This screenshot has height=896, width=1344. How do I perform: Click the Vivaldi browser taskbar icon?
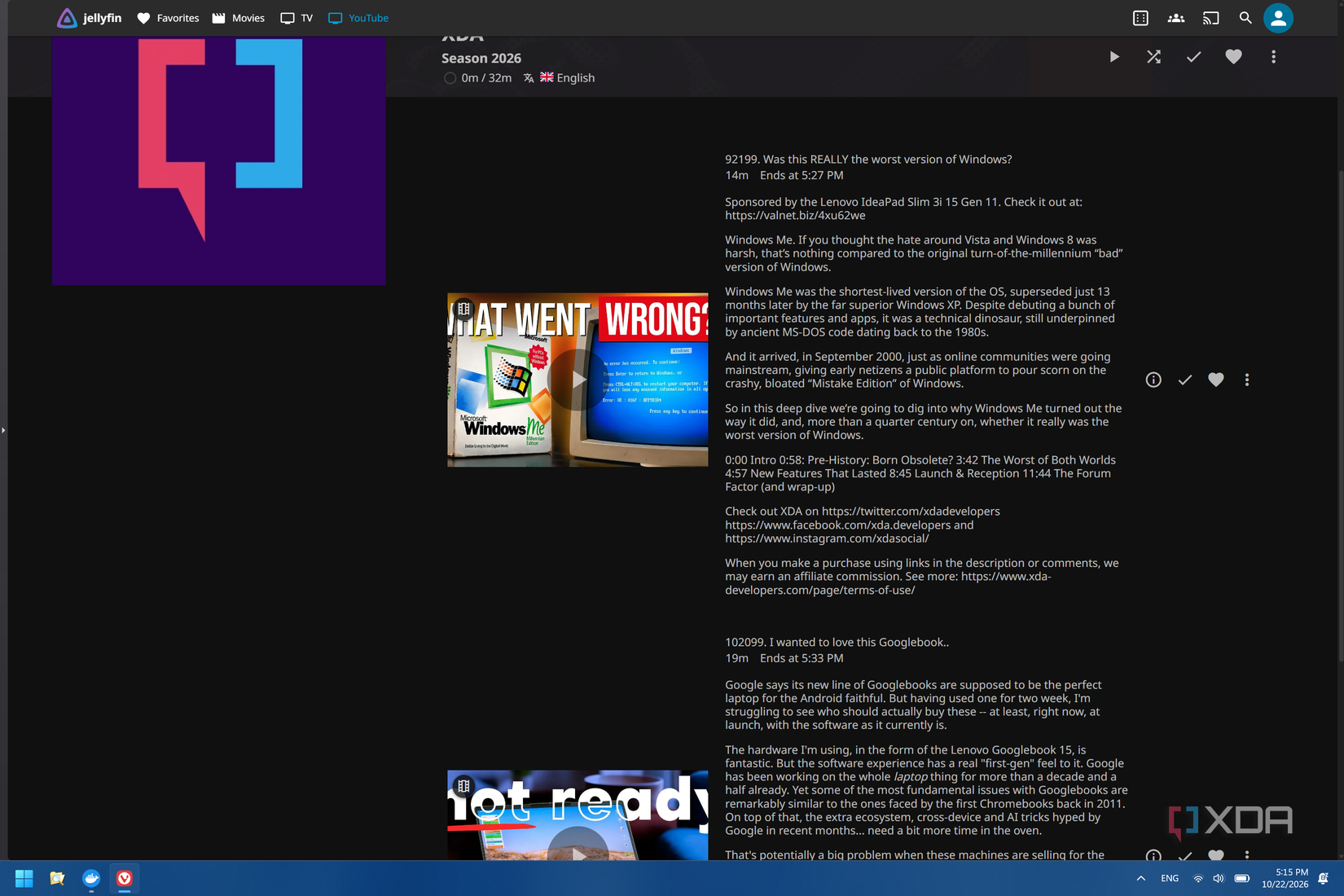125,878
